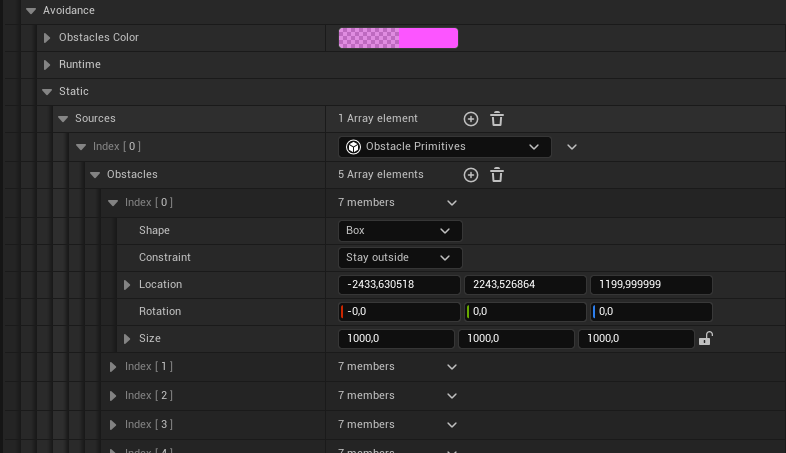Viewport: 786px width, 453px height.
Task: Add element to Obstacles array
Action: click(471, 175)
